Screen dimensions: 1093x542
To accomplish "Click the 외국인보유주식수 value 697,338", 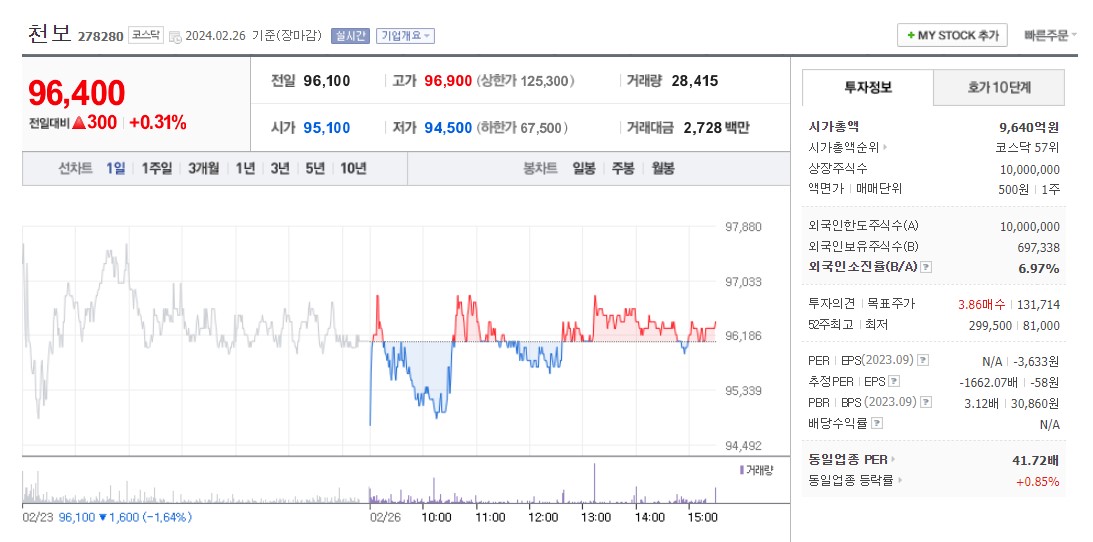I will [x=1038, y=247].
